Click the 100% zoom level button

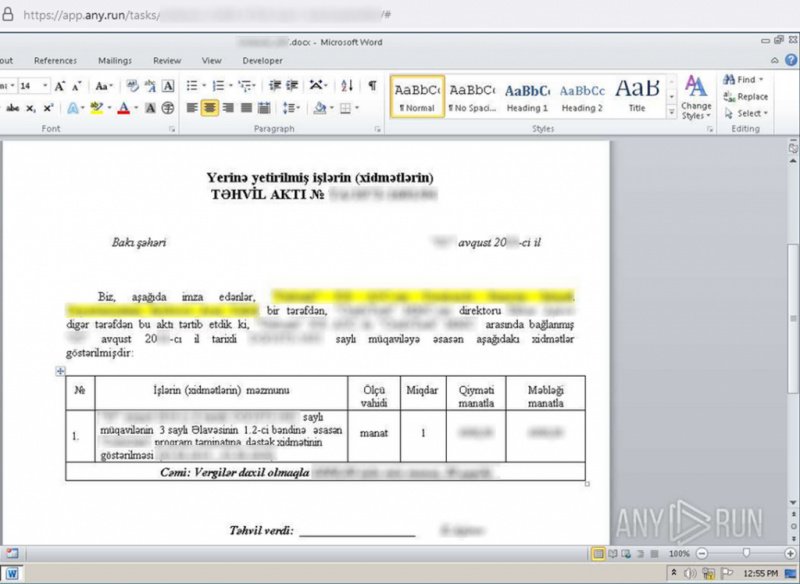tap(680, 553)
